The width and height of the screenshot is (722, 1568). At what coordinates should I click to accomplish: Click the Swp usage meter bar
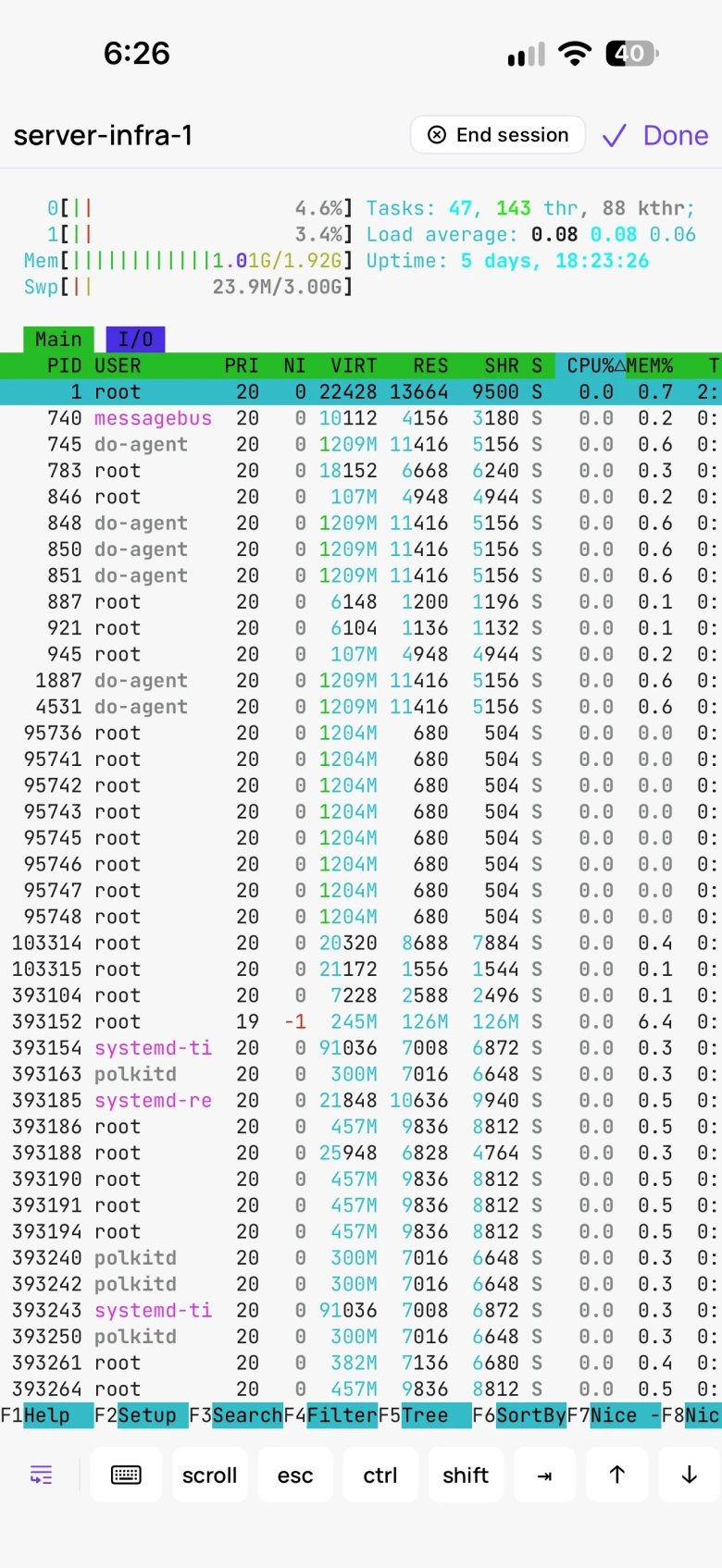point(189,287)
